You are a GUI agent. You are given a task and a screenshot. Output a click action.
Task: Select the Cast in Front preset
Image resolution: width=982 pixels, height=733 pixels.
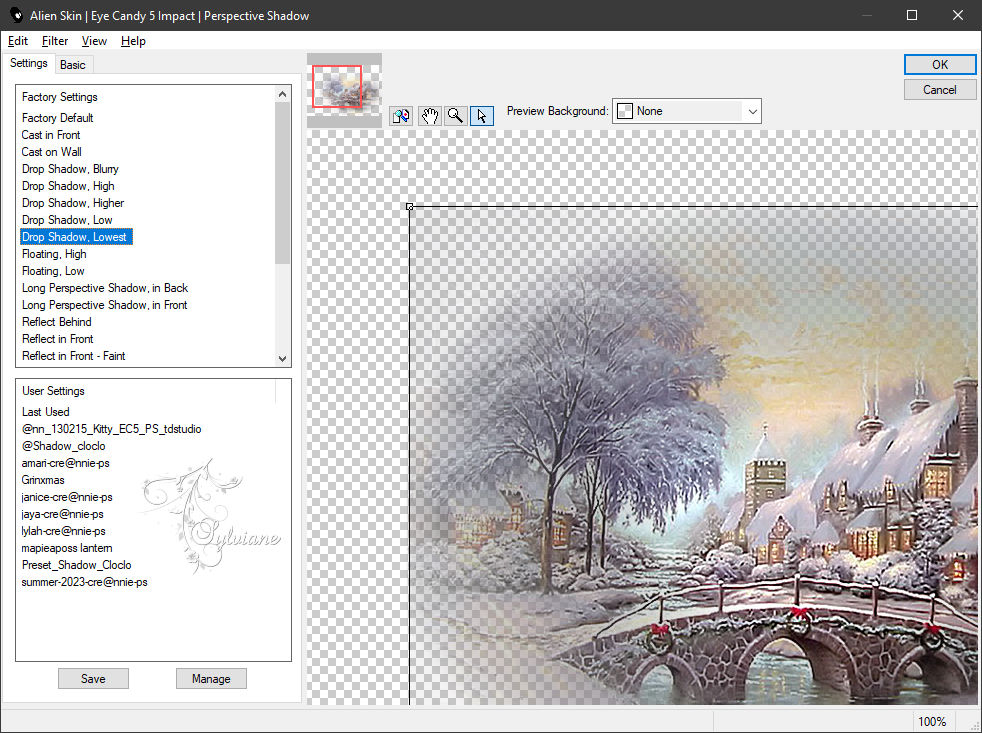(51, 135)
